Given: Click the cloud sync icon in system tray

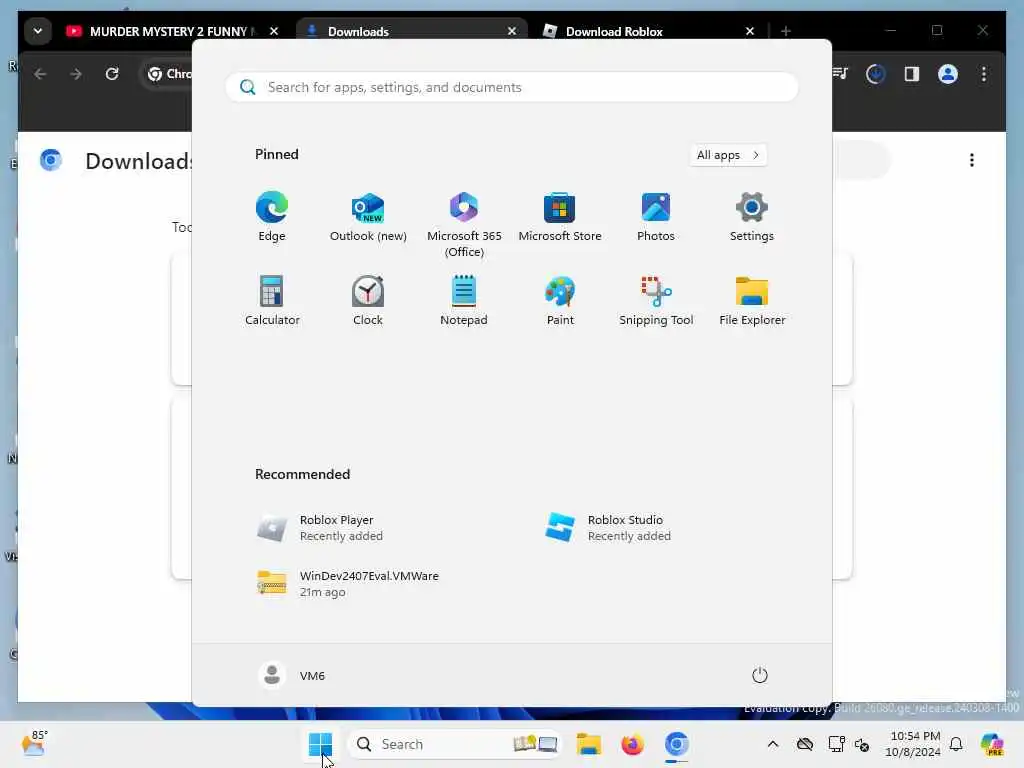Looking at the screenshot, I should [805, 744].
